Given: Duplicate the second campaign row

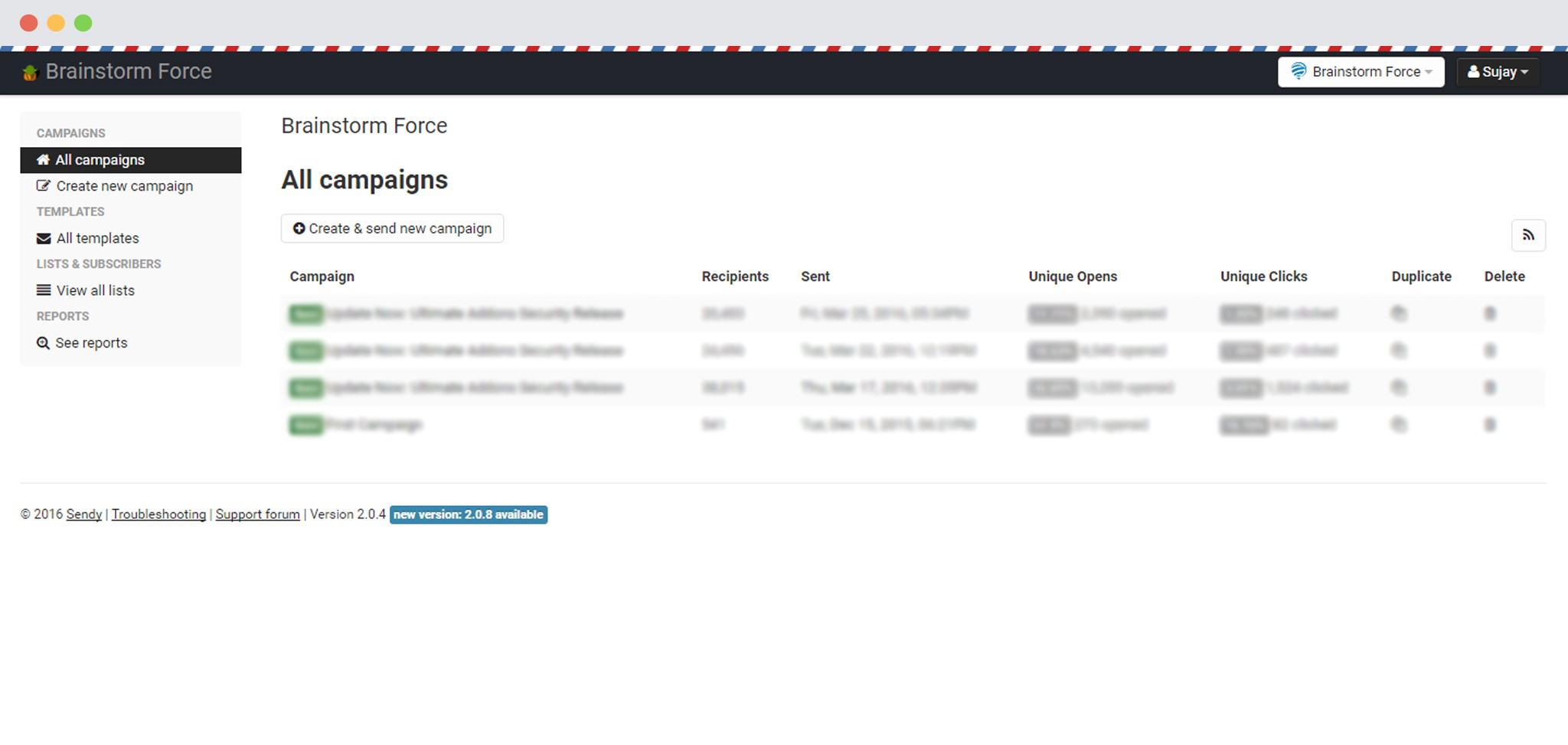Looking at the screenshot, I should [x=1399, y=351].
